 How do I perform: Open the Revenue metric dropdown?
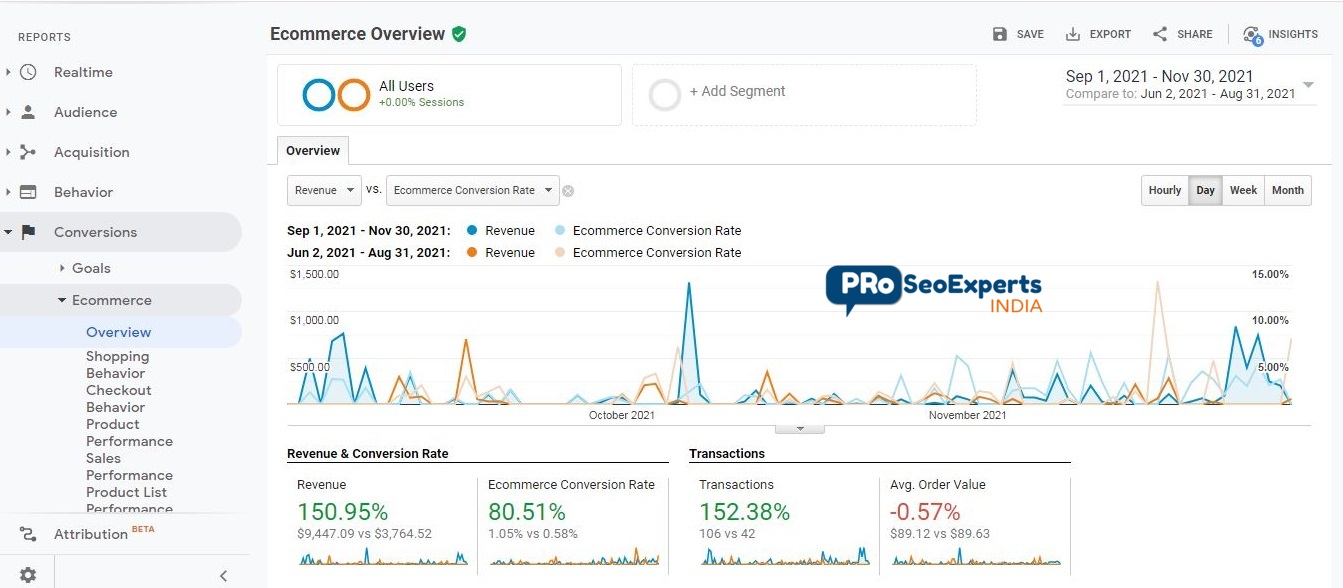(324, 190)
